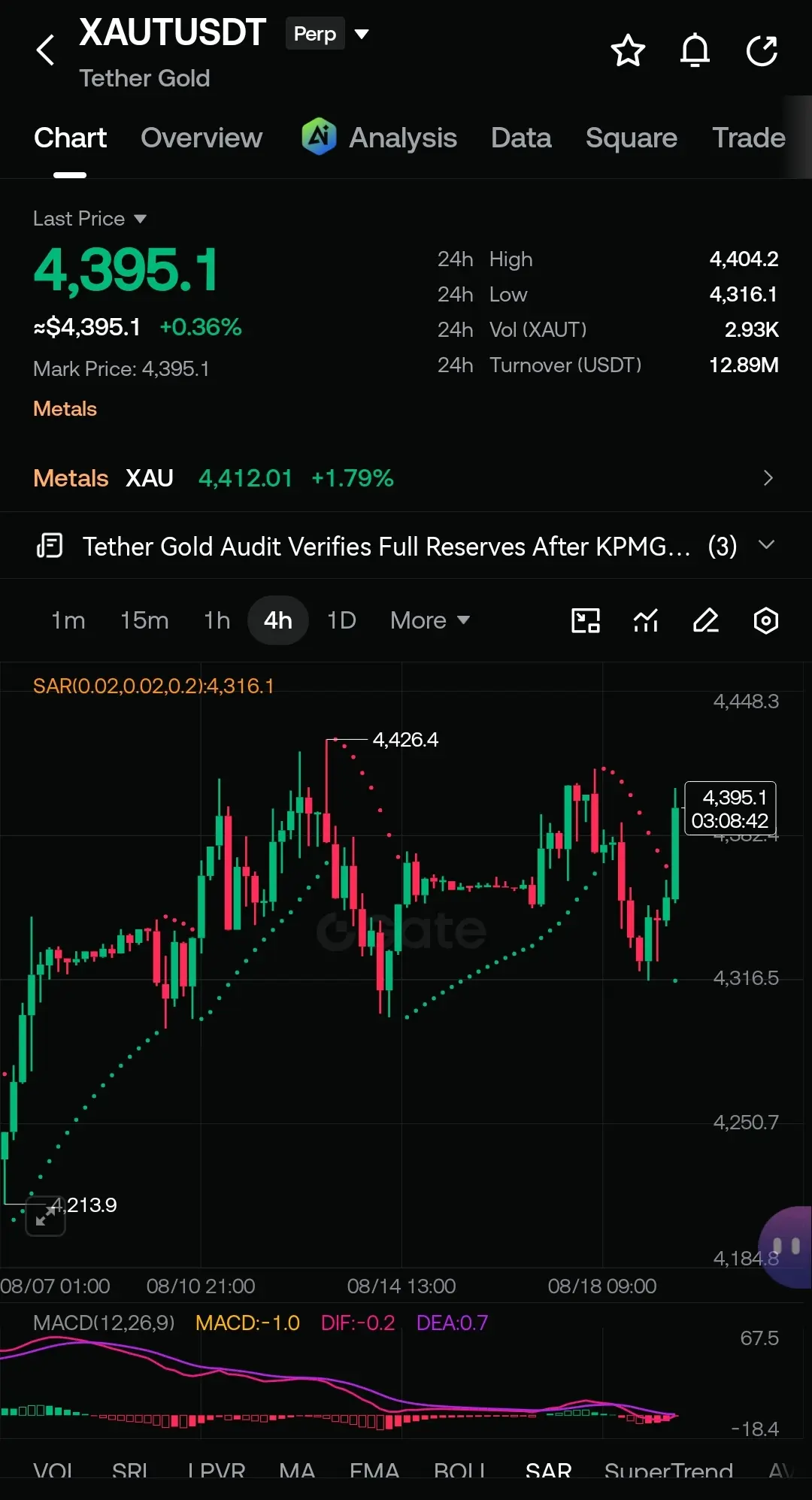Open the orange Metals category tag
Viewport: 812px width, 1500px height.
pyautogui.click(x=65, y=408)
